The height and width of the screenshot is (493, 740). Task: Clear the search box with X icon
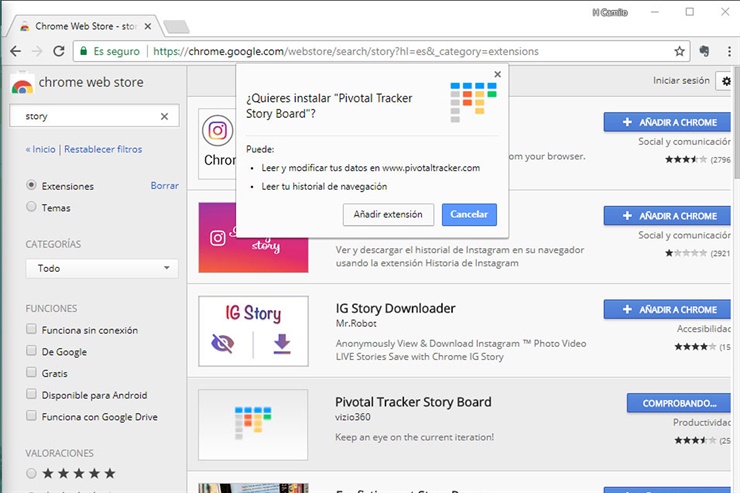pyautogui.click(x=165, y=116)
